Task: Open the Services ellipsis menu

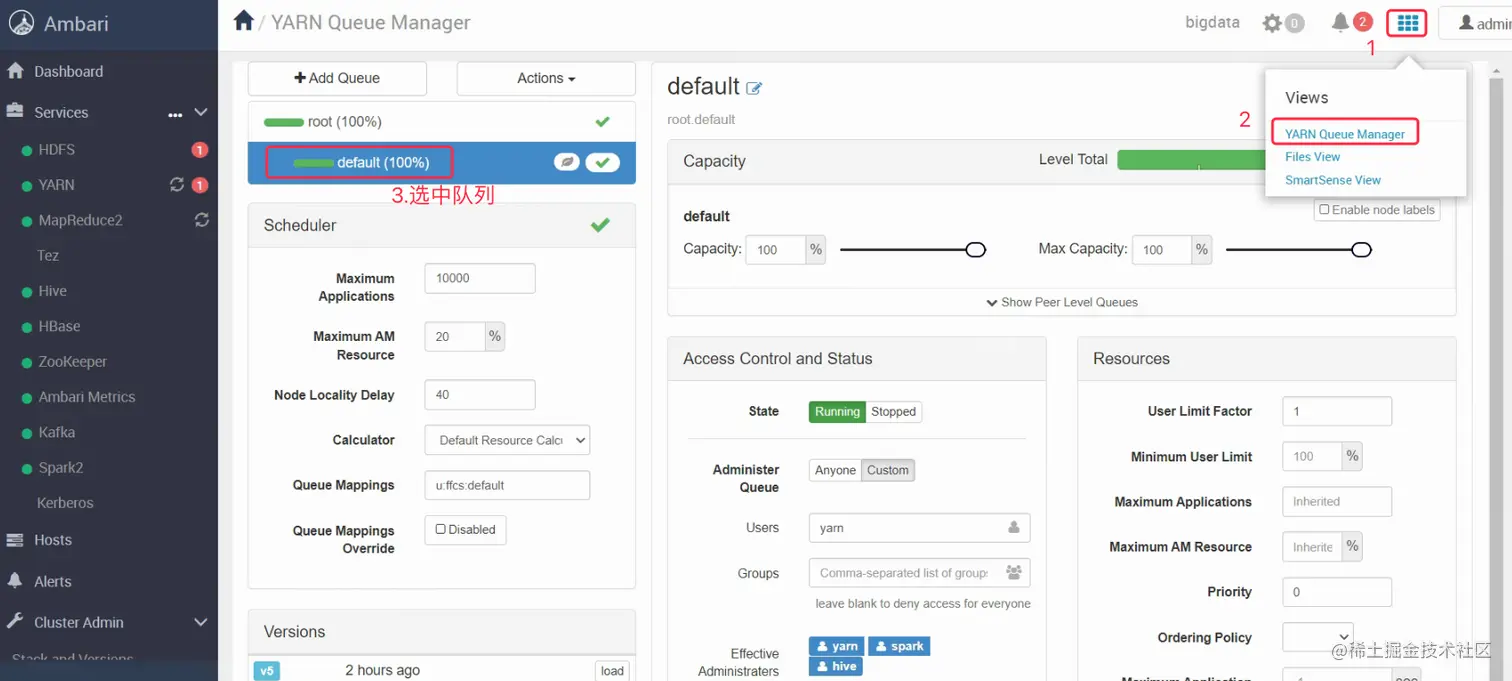Action: (175, 113)
